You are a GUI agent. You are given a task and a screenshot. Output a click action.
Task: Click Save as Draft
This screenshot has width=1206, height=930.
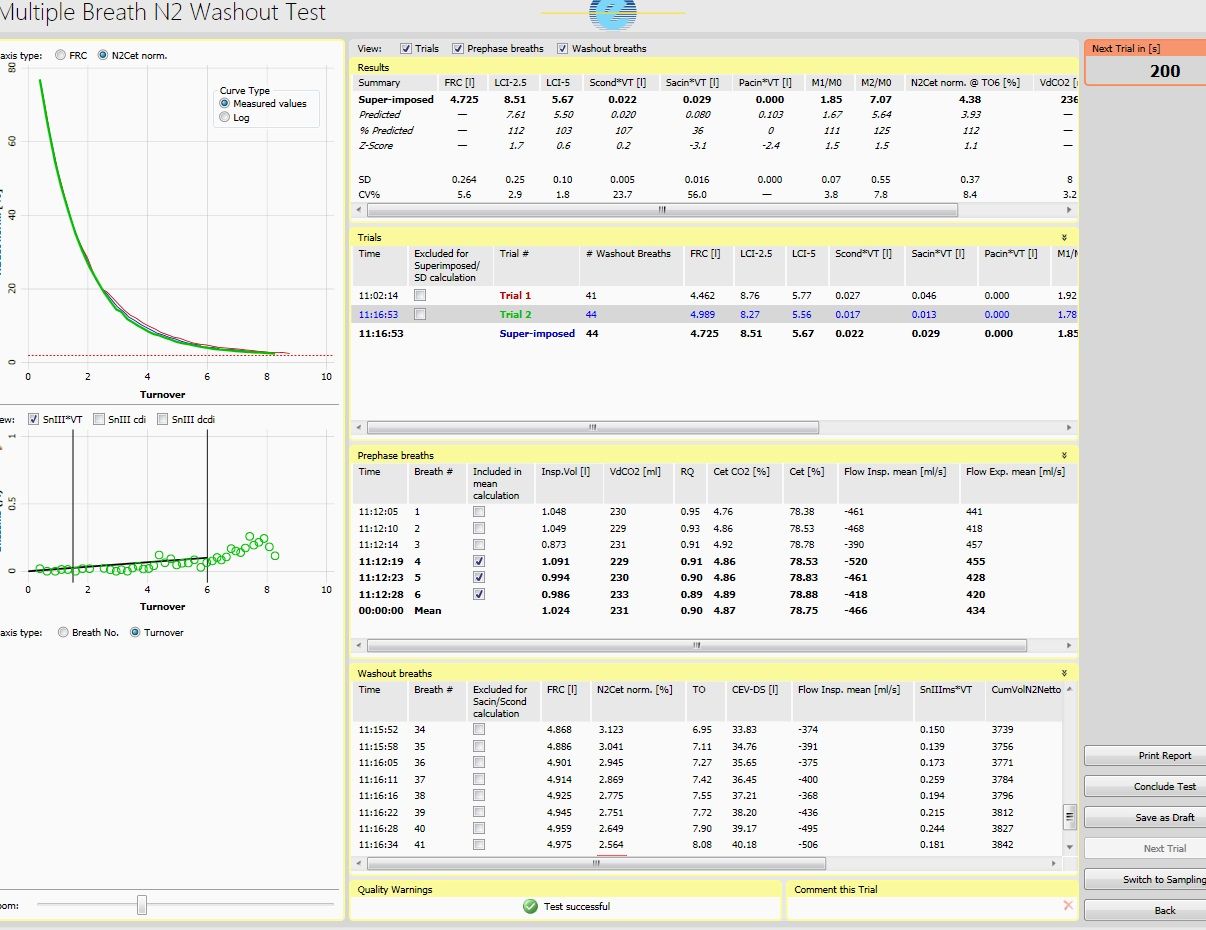[1164, 817]
